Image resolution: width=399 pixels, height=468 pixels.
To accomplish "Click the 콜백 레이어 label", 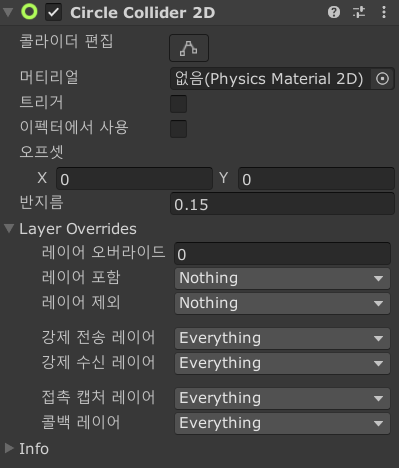I will [x=81, y=422].
